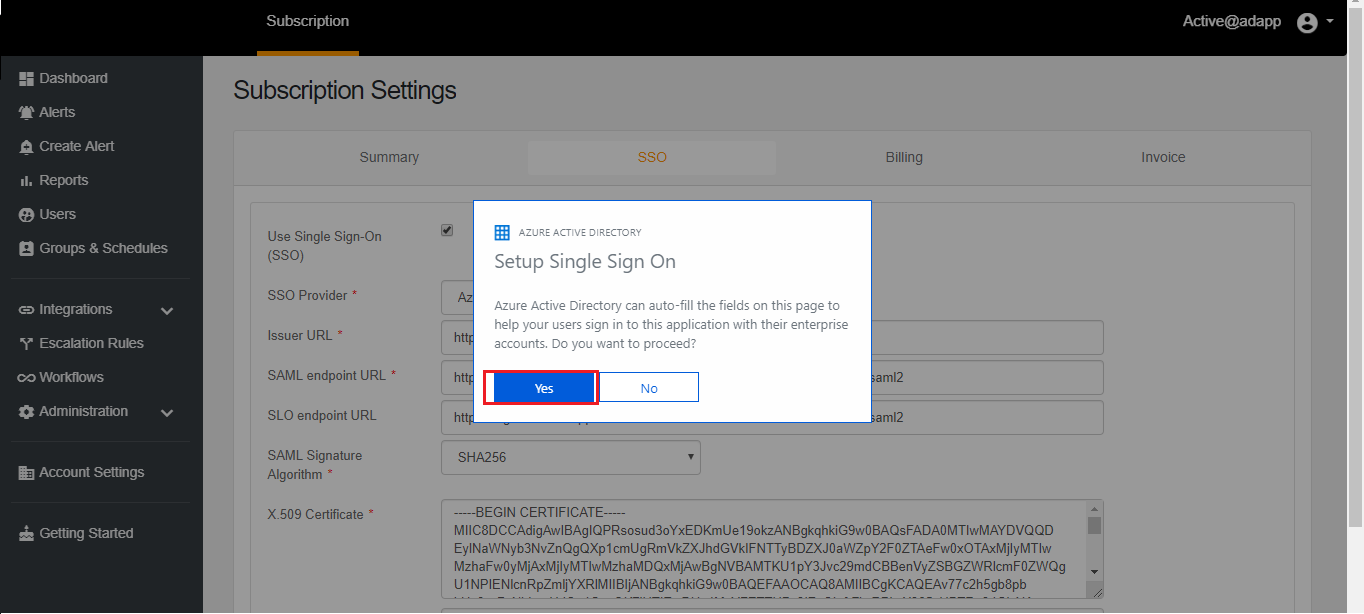
Task: Expand the Administration menu chevron
Action: coord(167,413)
